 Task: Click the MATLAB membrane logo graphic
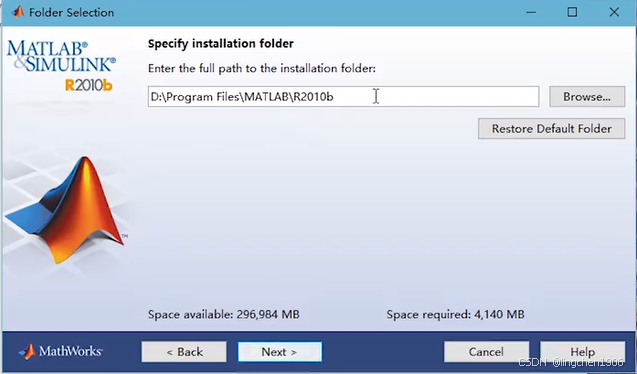point(65,210)
